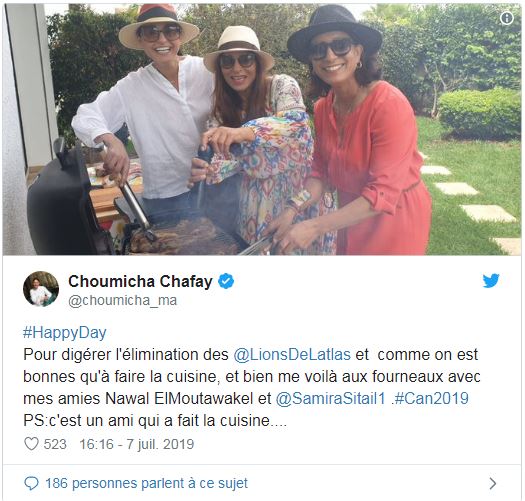Like the tweet with the heart icon
Image resolution: width=525 pixels, height=501 pixels.
(x=32, y=444)
